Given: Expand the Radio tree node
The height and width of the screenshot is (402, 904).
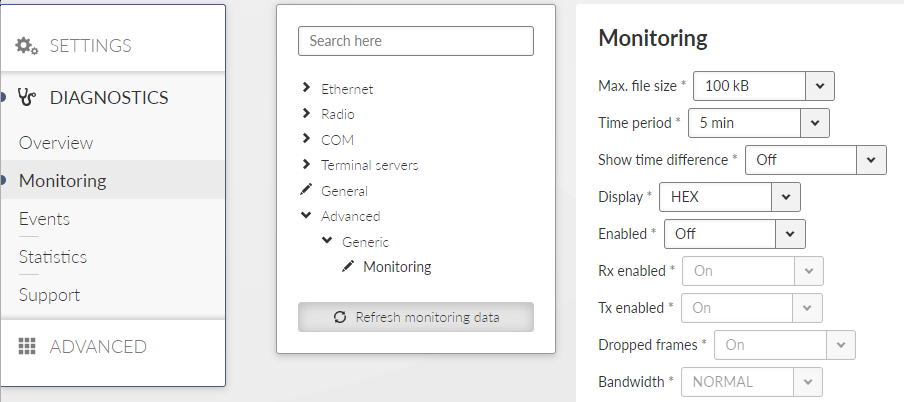Looking at the screenshot, I should 306,113.
